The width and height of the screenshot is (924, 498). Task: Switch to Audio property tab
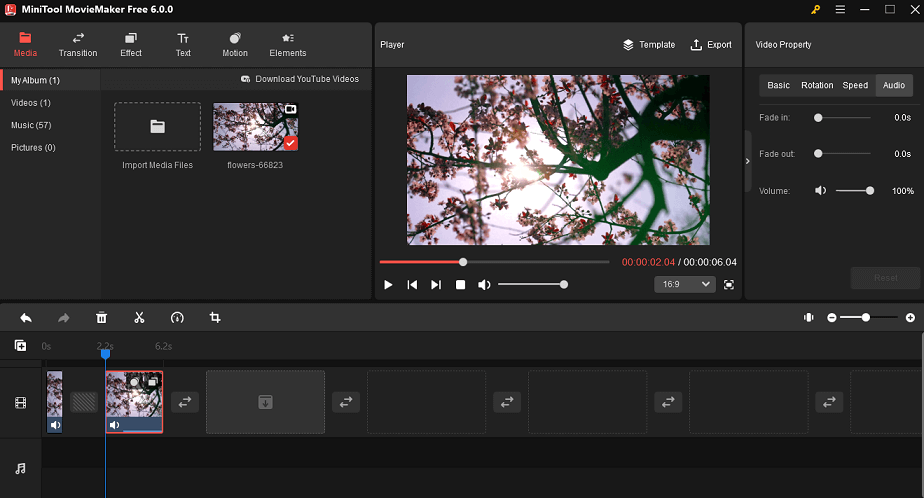(893, 85)
